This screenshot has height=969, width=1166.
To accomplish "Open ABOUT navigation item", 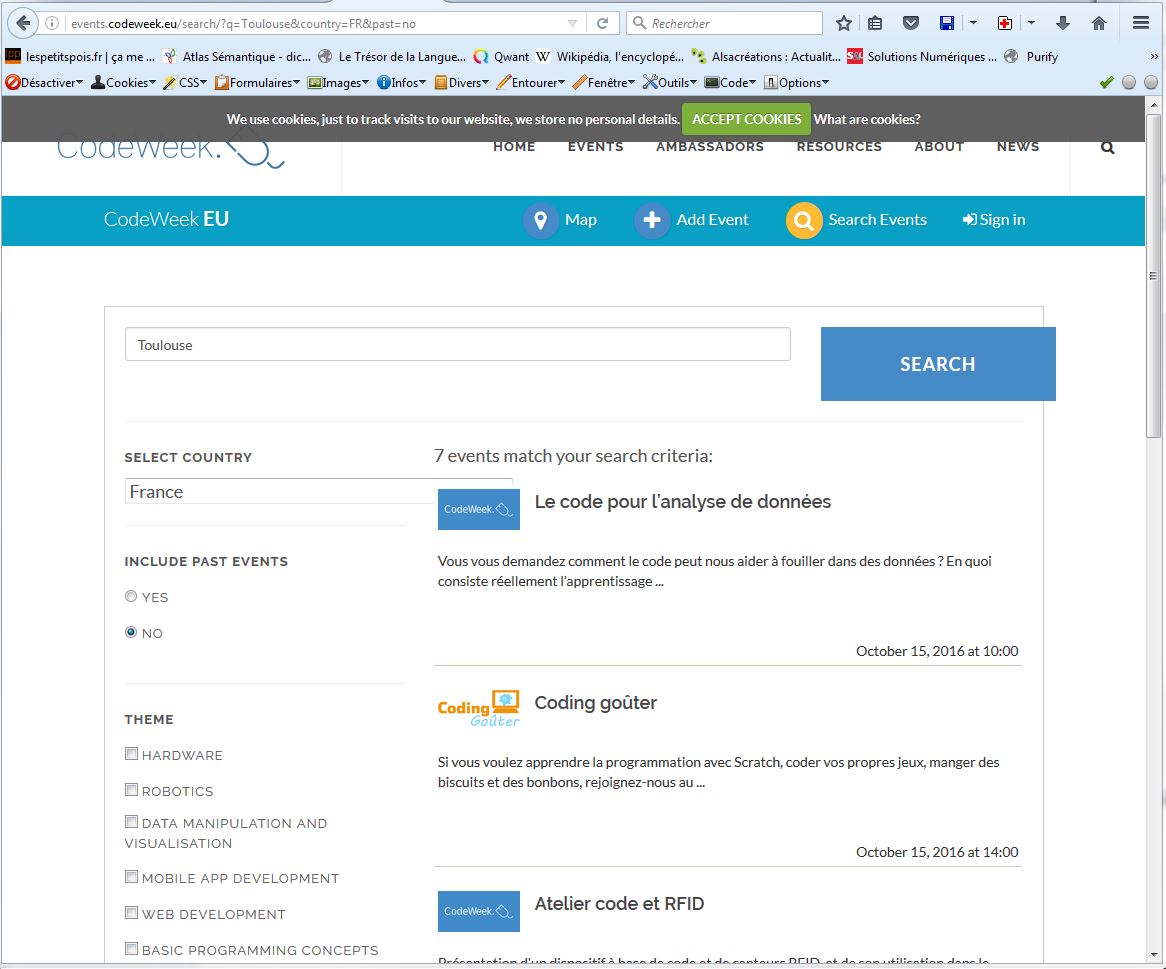I will coord(939,147).
